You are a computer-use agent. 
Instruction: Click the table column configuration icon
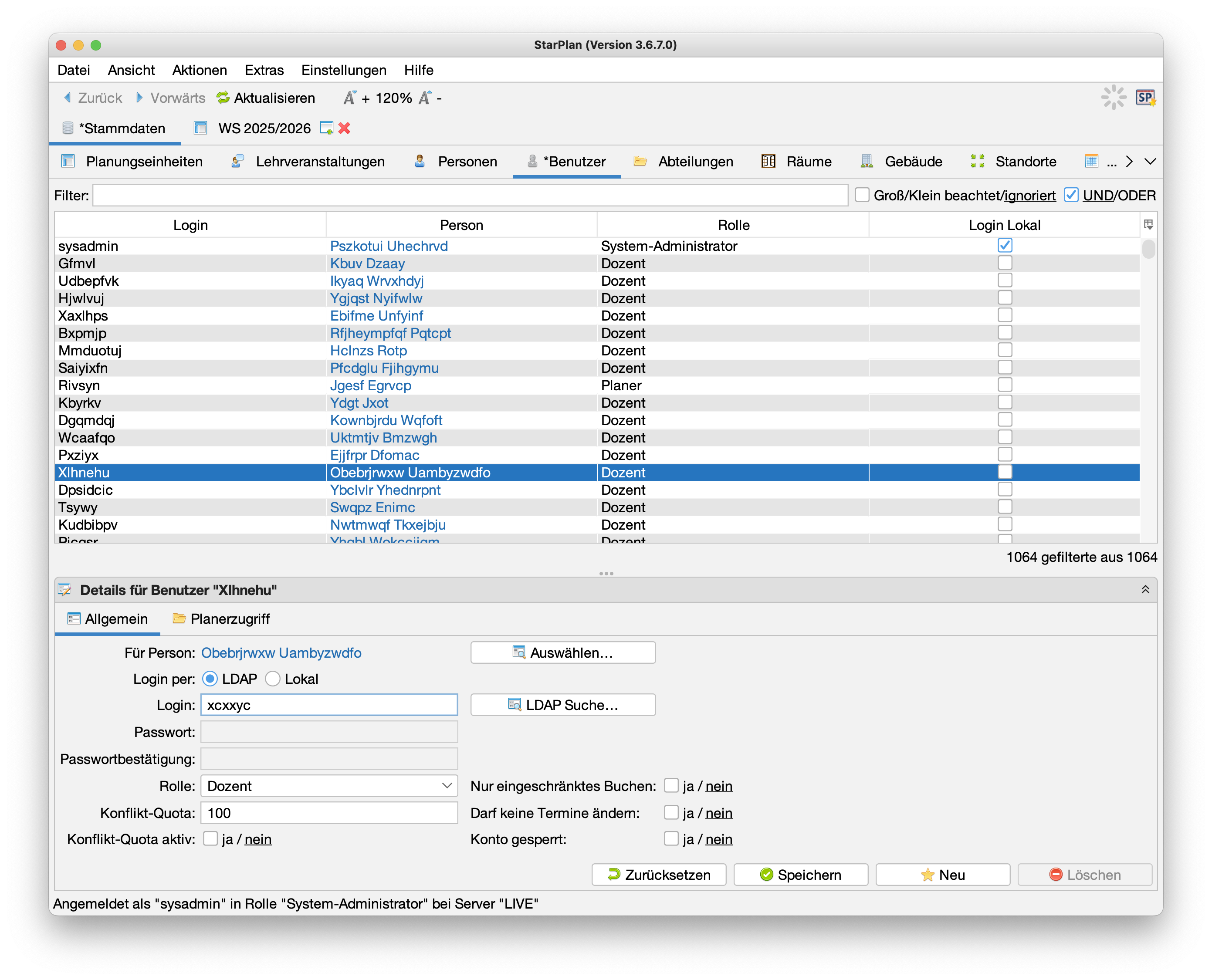coord(1148,225)
